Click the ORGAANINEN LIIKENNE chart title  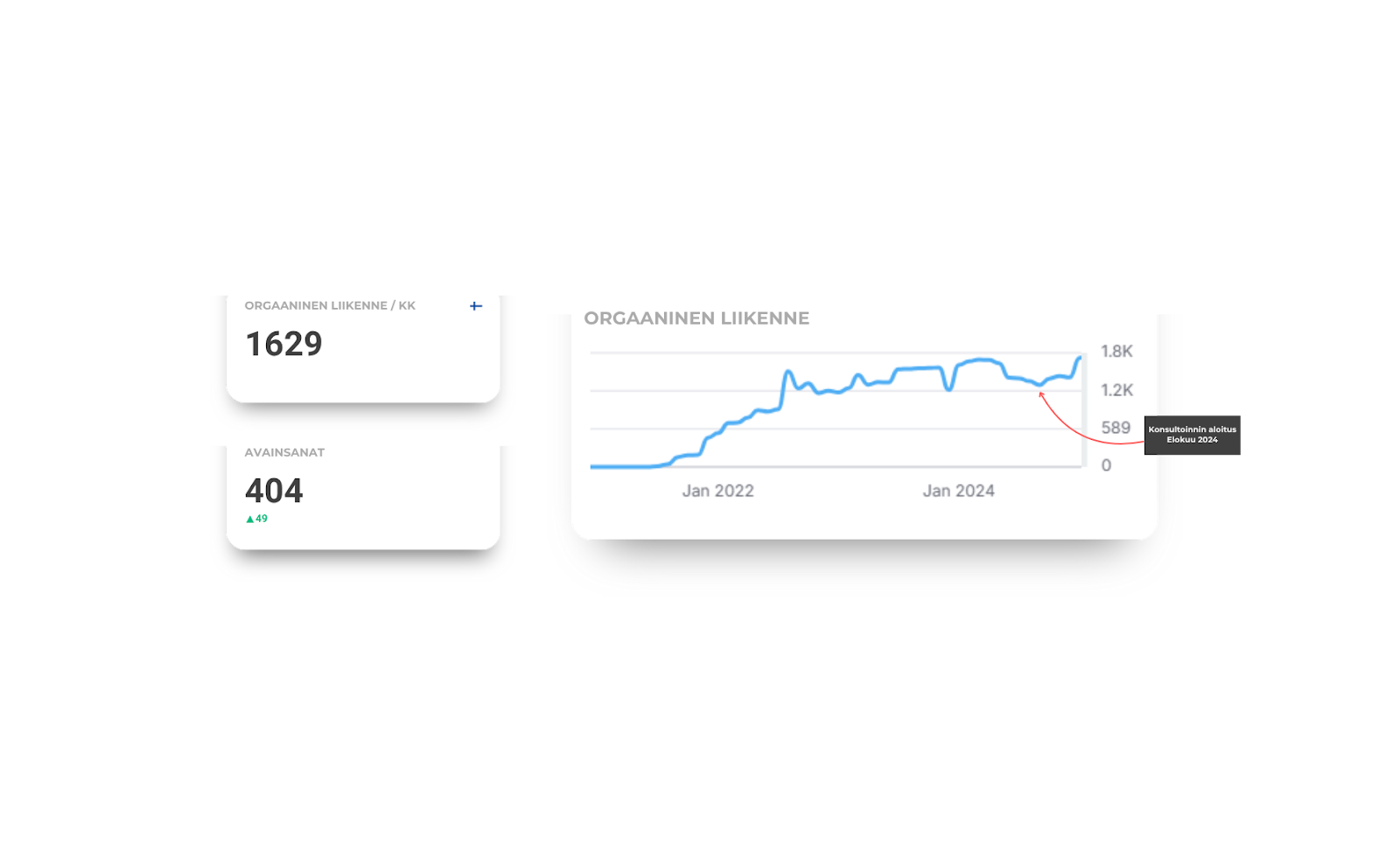[x=696, y=318]
